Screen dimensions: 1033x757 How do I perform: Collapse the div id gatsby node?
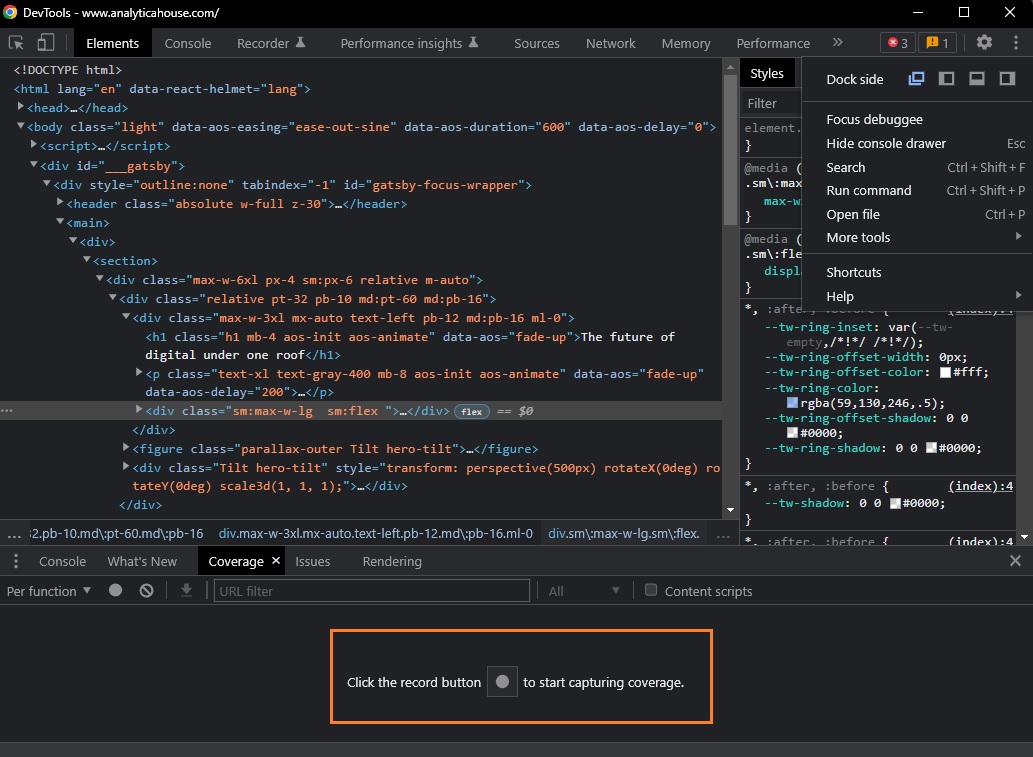(34, 165)
